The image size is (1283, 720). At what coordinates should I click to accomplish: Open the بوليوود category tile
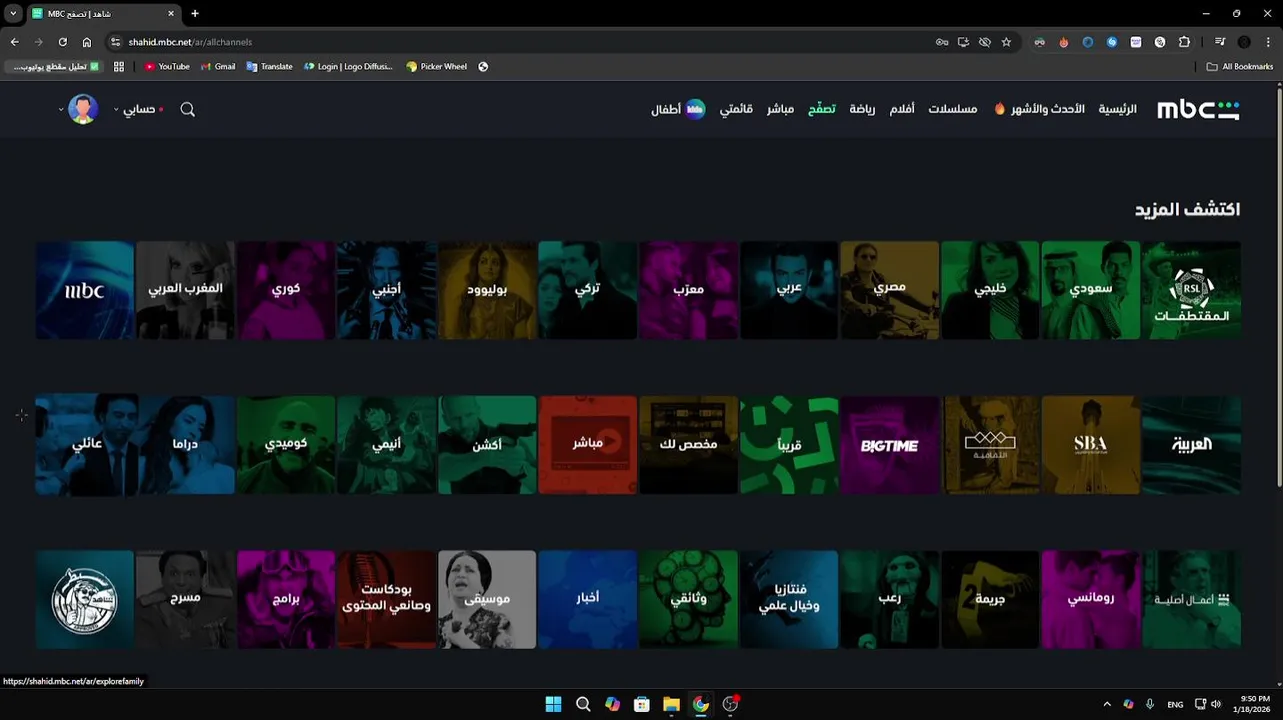[487, 290]
